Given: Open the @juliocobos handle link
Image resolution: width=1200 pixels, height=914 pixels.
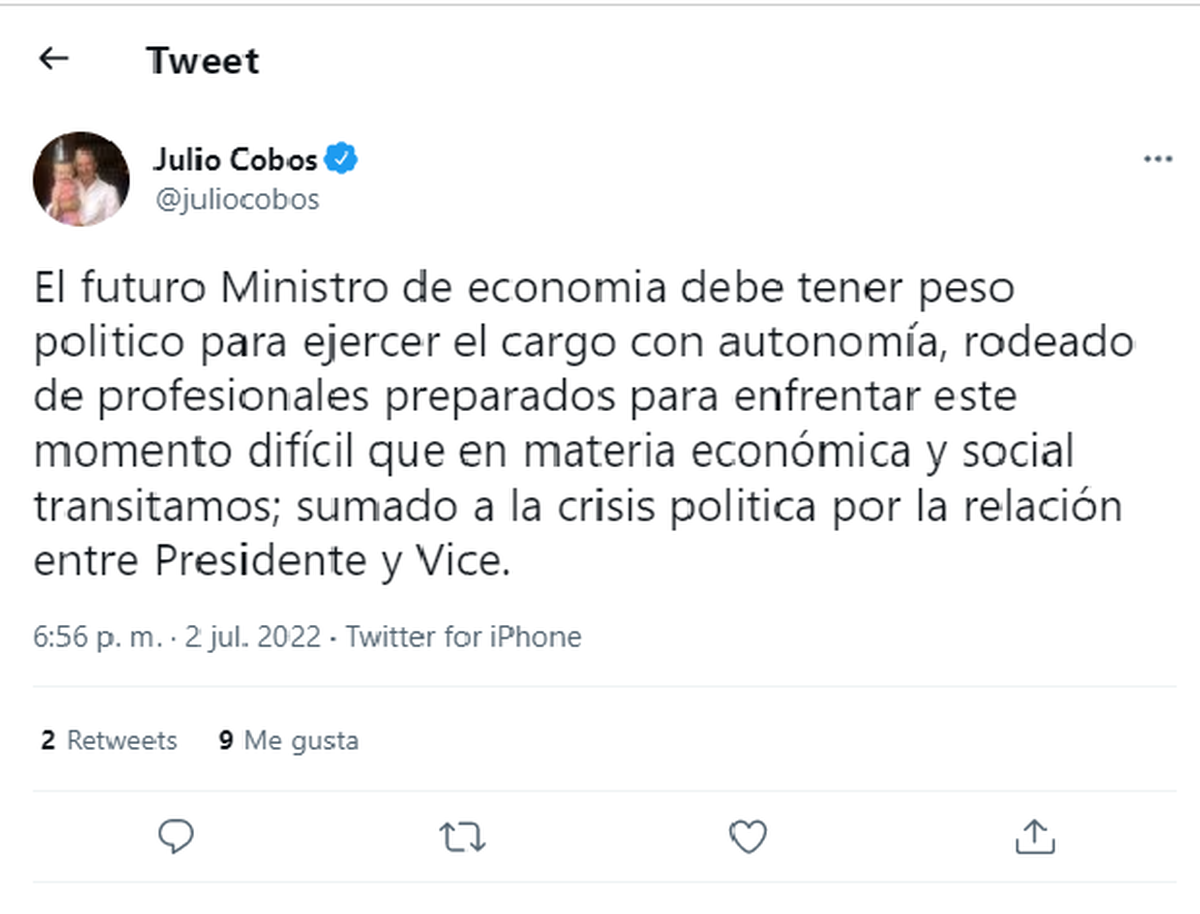Looking at the screenshot, I should pyautogui.click(x=236, y=200).
